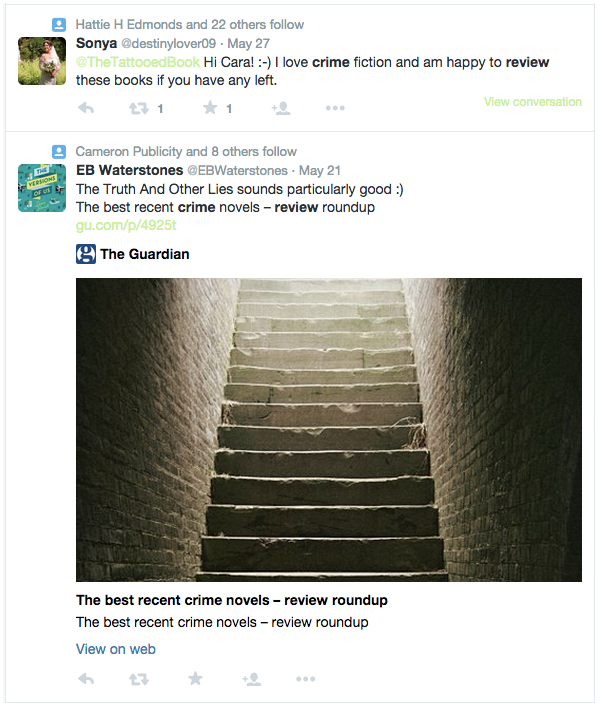Screen dimensions: 602x708
Task: Retweet Sonya's crime fiction tweet
Action: [139, 108]
